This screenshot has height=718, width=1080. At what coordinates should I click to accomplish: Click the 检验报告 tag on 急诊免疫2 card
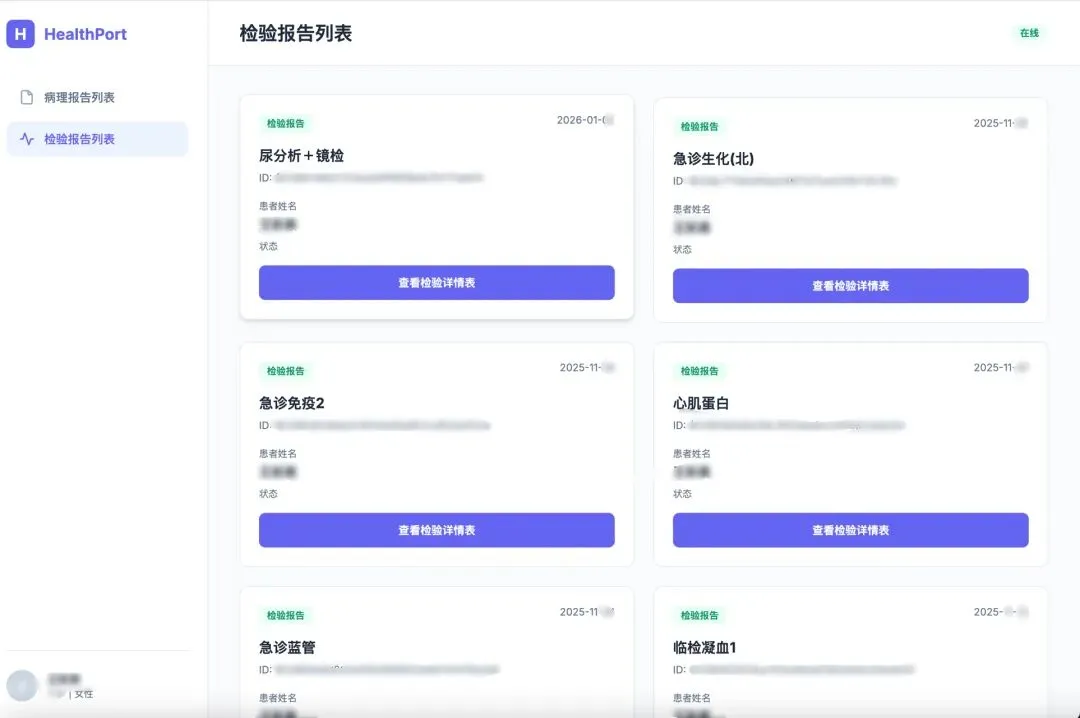pos(285,371)
